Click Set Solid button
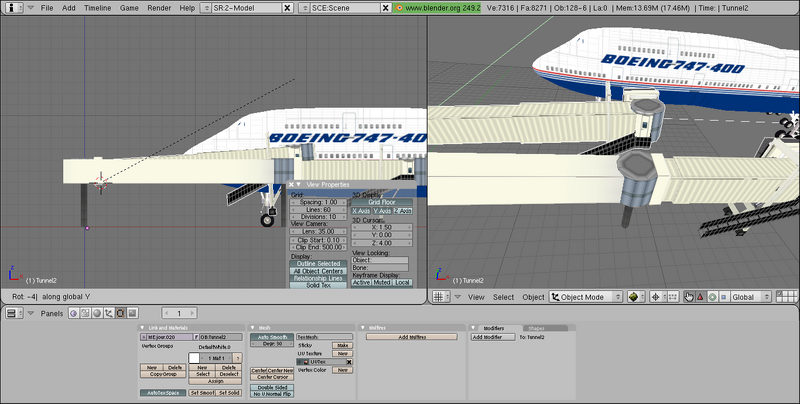The width and height of the screenshot is (800, 404). pos(229,393)
